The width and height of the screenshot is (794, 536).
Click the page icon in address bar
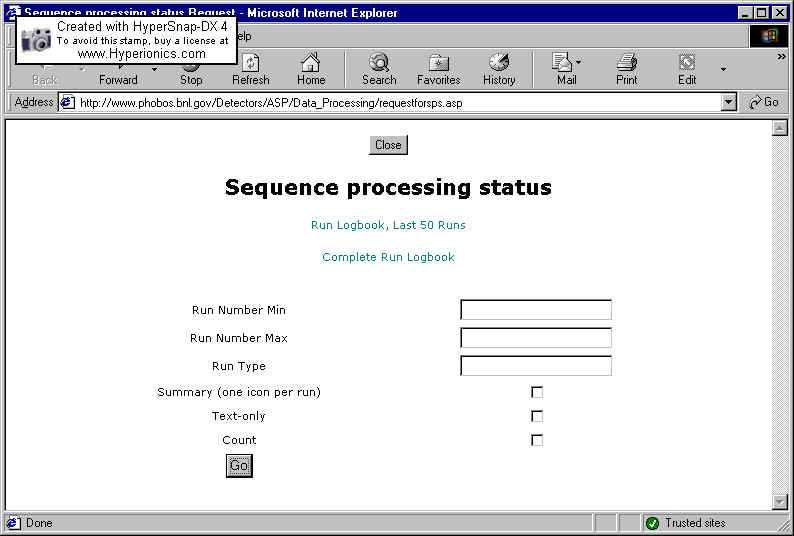point(68,103)
